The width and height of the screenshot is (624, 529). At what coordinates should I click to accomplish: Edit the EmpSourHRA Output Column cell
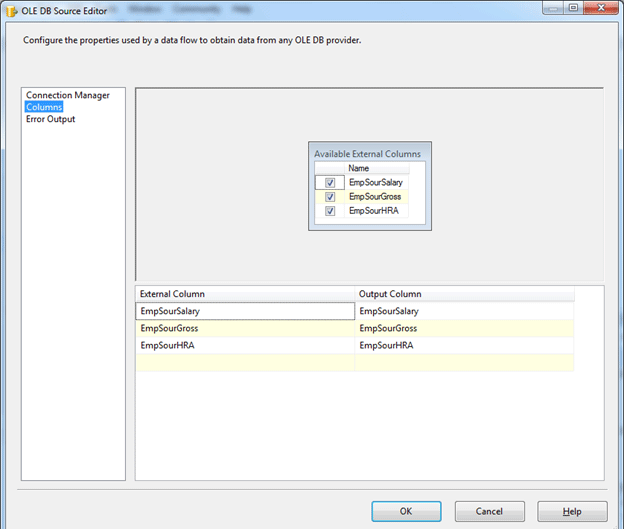click(x=464, y=346)
